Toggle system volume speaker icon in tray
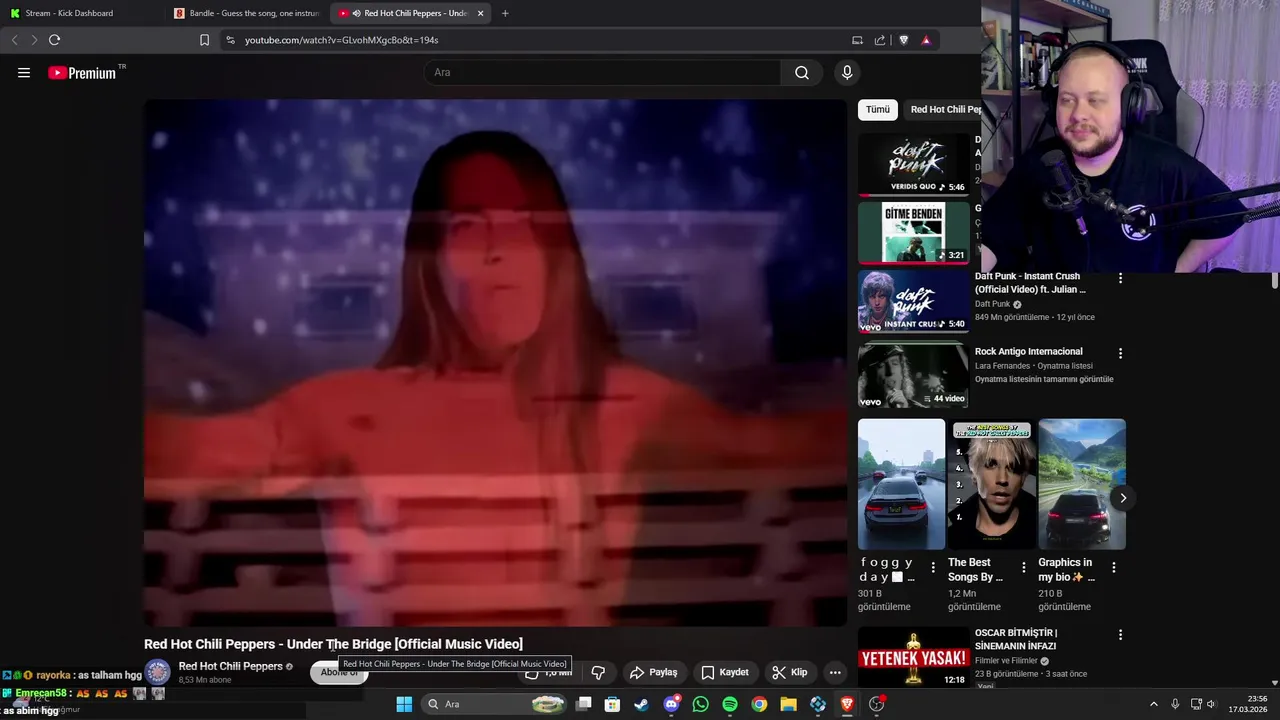Screen dimensions: 1280x720 pyautogui.click(x=1212, y=704)
